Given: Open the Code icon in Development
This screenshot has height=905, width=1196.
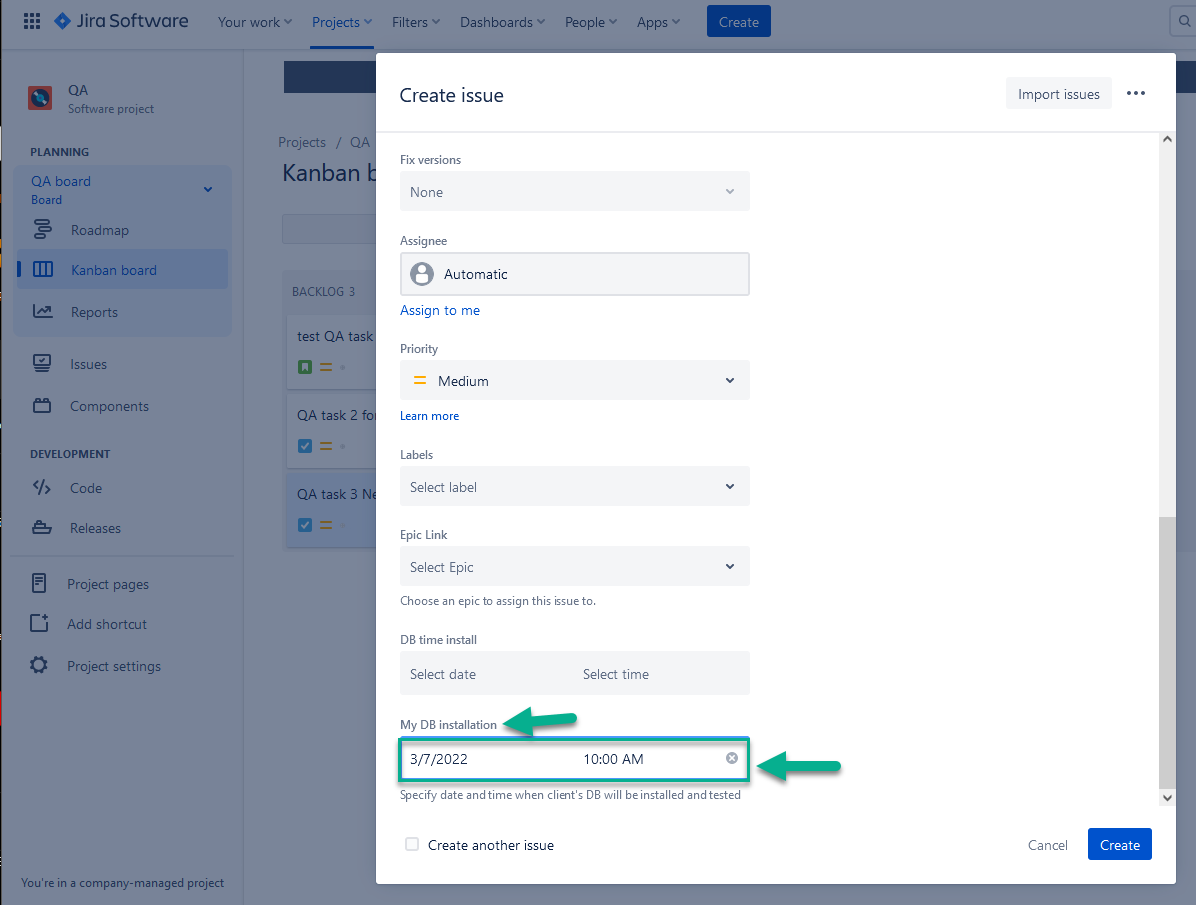Looking at the screenshot, I should pos(41,488).
